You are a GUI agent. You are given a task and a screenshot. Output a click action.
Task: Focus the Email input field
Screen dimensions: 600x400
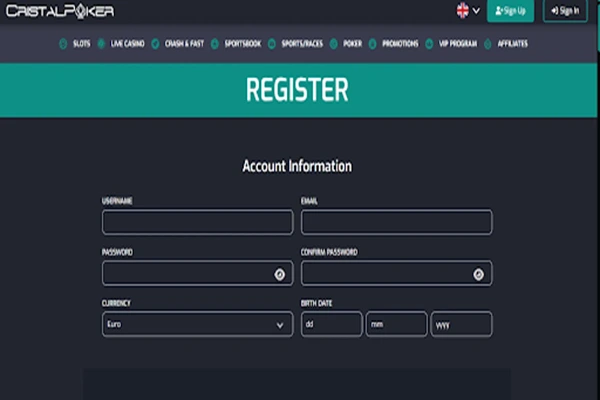[x=396, y=222]
